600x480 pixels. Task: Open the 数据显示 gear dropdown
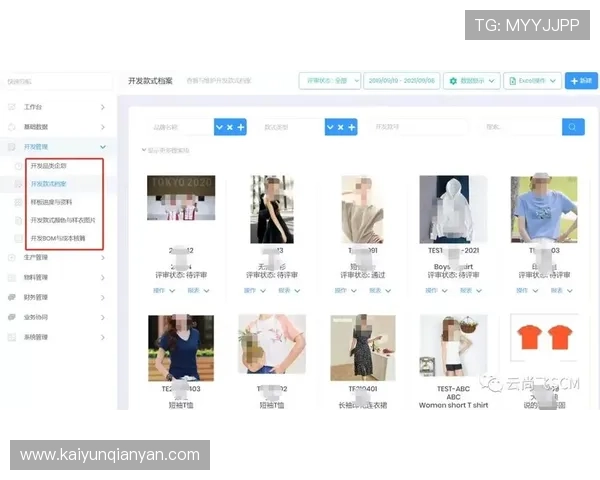(x=471, y=81)
